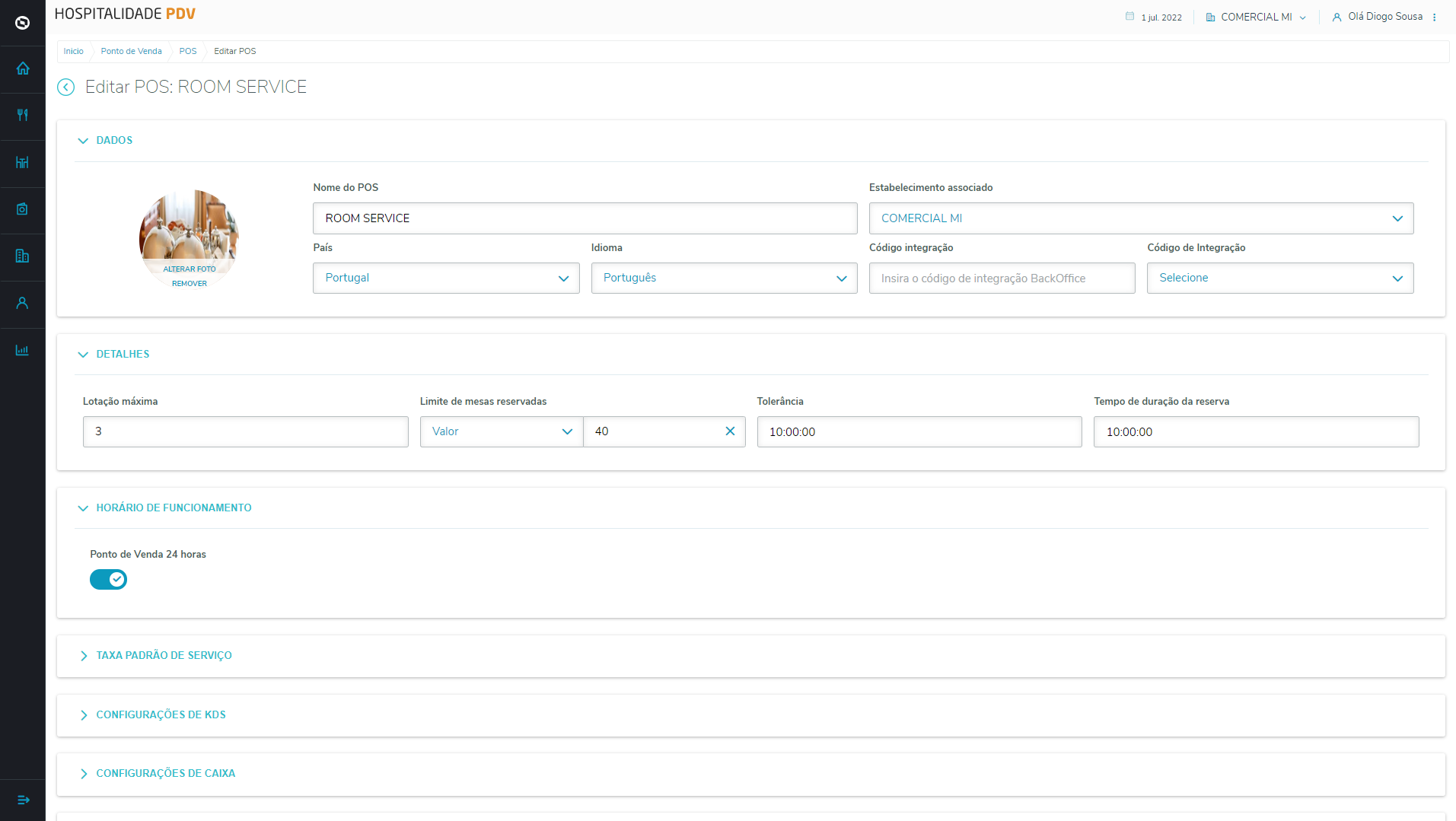This screenshot has height=821, width=1456.
Task: Open the user options three-dot menu
Action: [1435, 18]
